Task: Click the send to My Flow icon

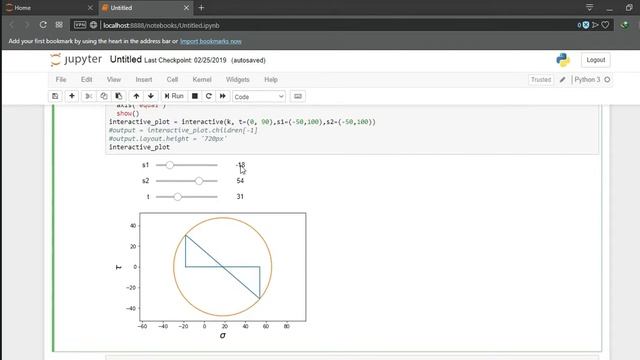Action: tap(596, 25)
